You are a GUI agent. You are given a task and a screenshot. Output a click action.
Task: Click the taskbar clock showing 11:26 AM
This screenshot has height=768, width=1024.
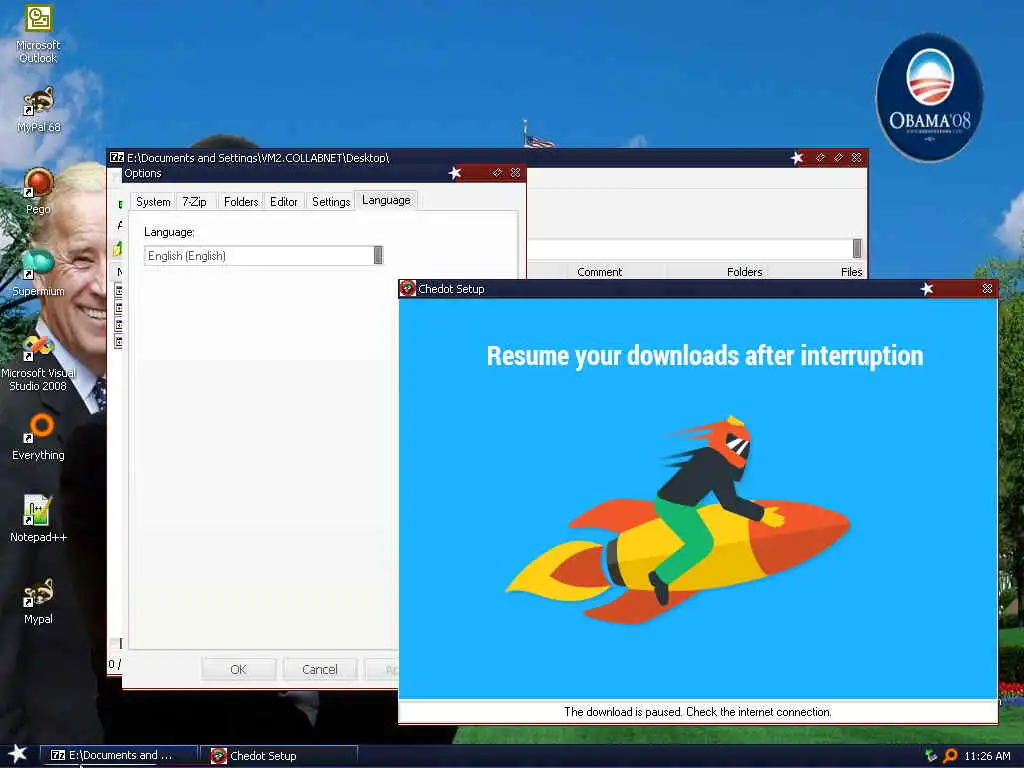point(987,756)
